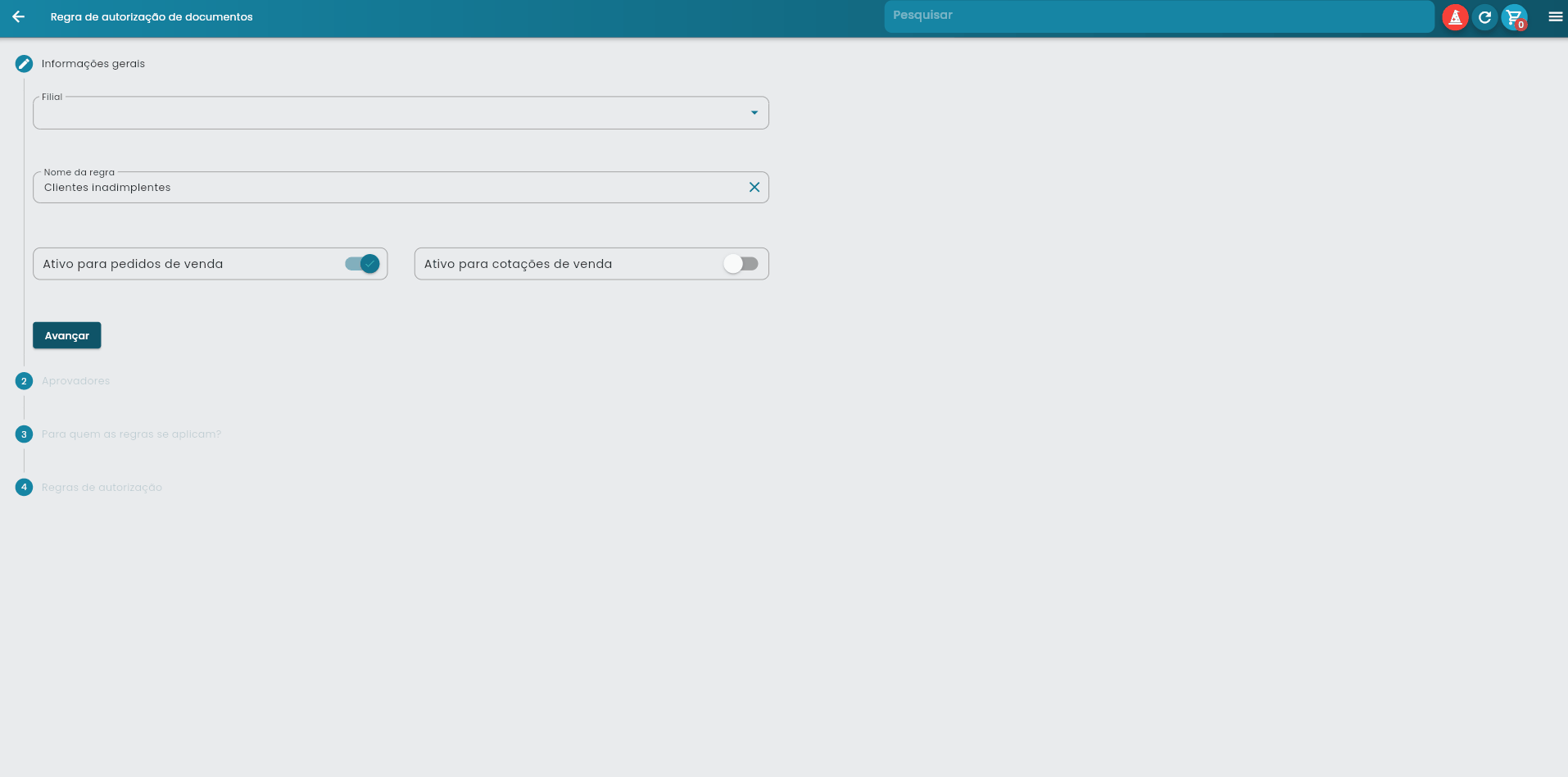
Task: Click the pencil icon beside Informações gerais
Action: (x=24, y=64)
